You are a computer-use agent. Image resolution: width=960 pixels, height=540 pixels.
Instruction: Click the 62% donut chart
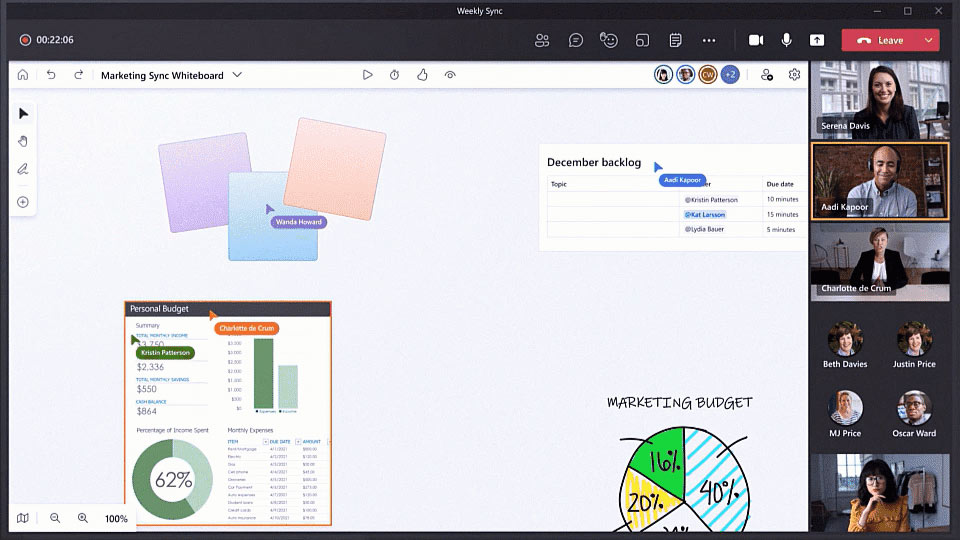click(173, 479)
